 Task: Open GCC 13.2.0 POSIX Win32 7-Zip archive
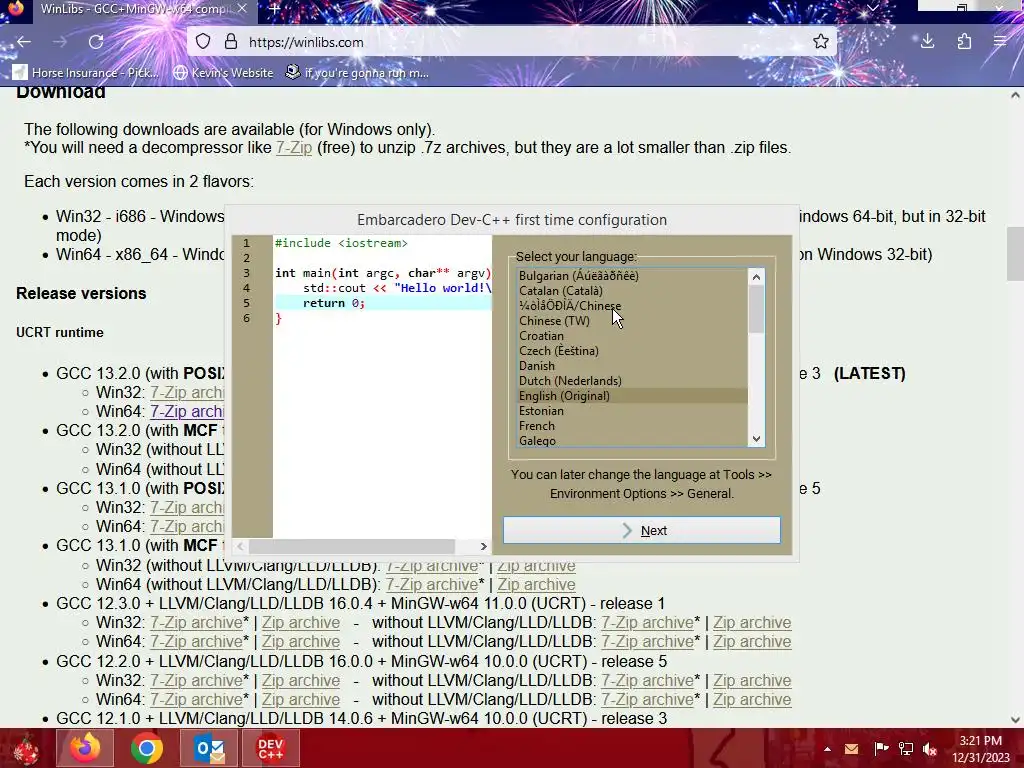point(187,392)
